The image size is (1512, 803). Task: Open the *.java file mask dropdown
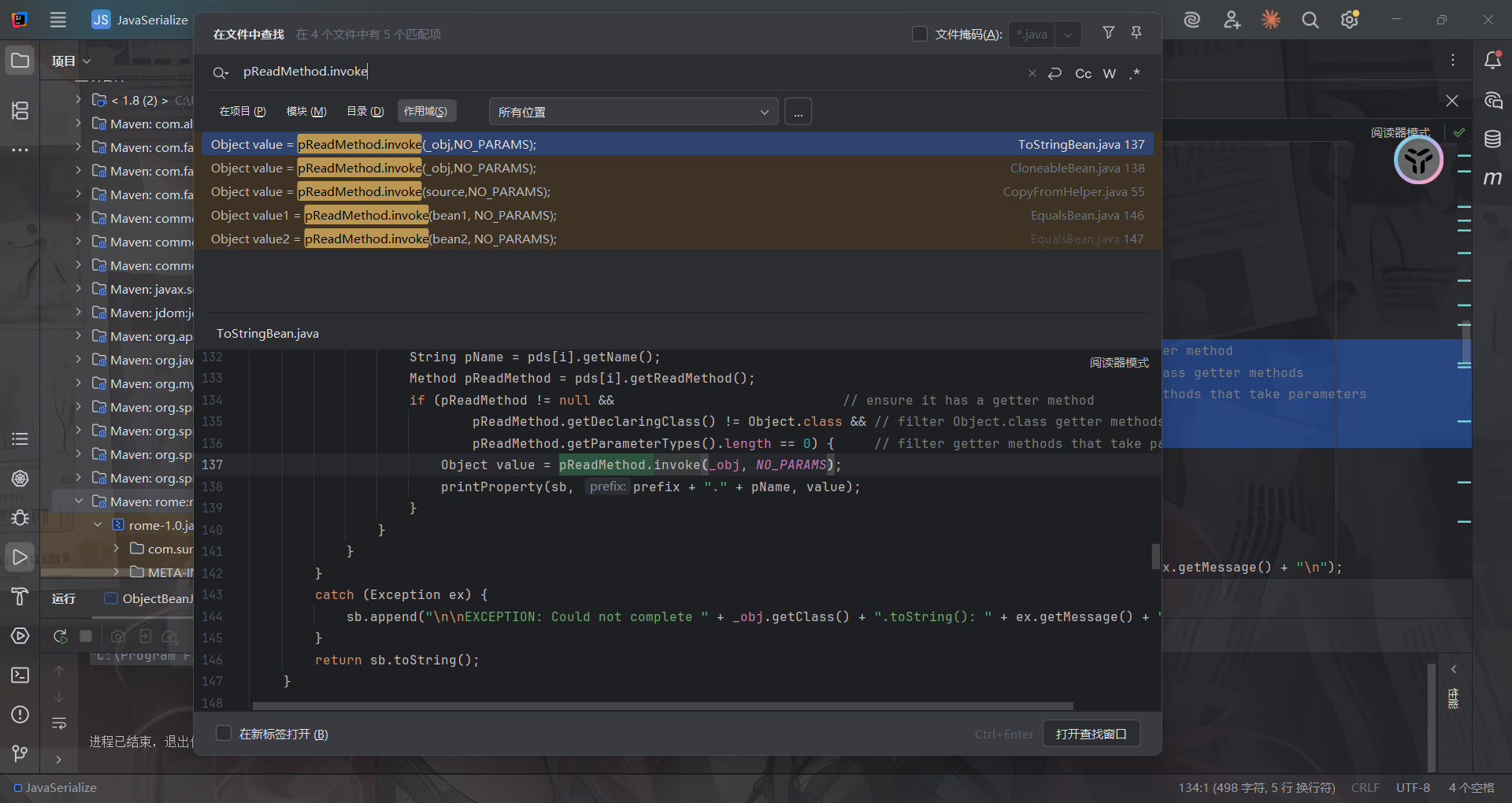[1068, 34]
